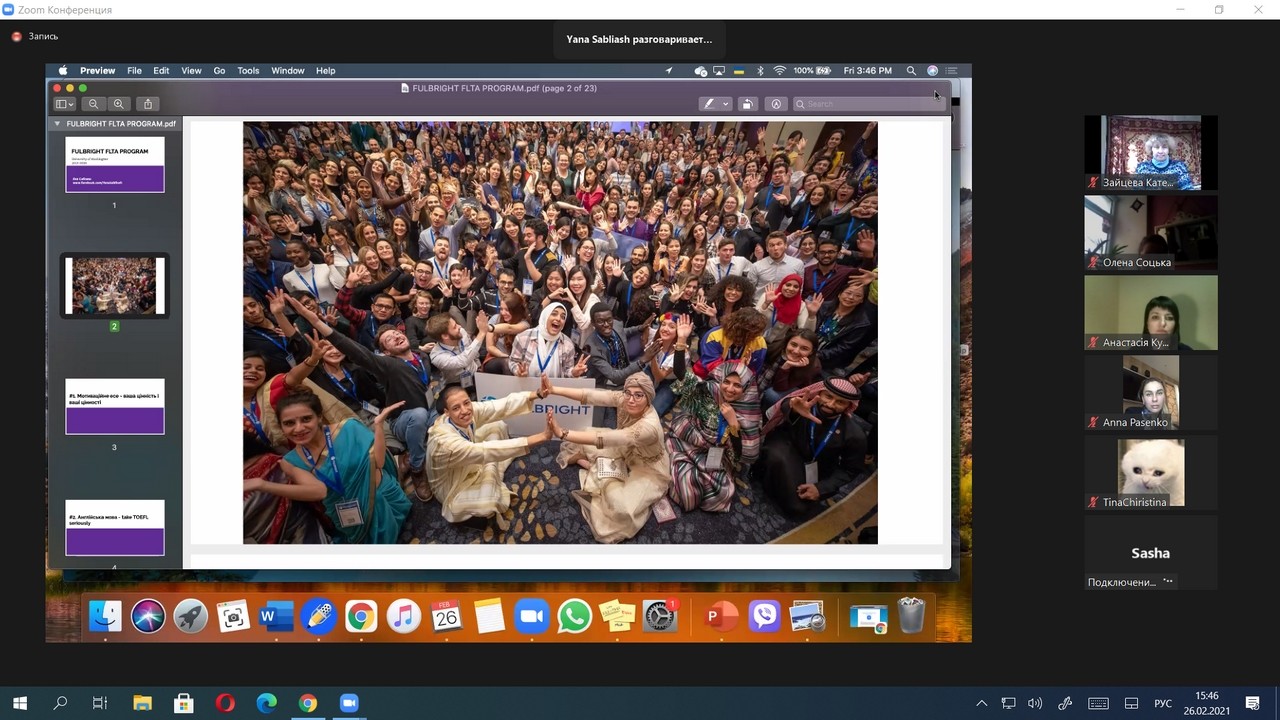Image resolution: width=1280 pixels, height=720 pixels.
Task: Select page 1 title slide thumbnail
Action: [x=115, y=165]
